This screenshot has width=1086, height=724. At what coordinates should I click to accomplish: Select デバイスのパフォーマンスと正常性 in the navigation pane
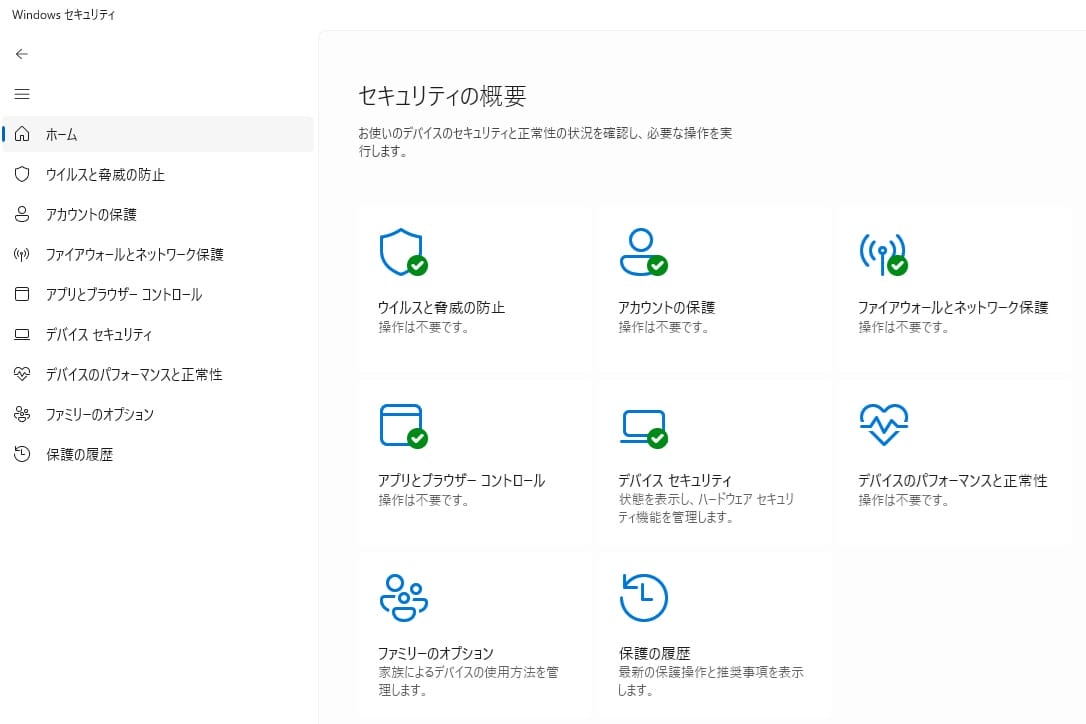(158, 375)
